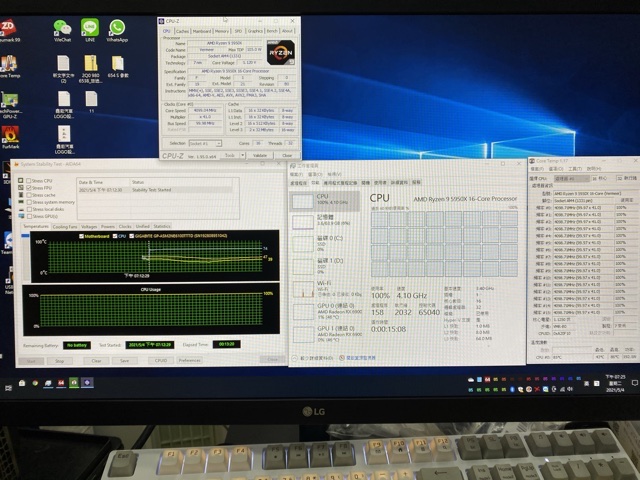Open the Voltages tab in AIDA64
This screenshot has height=480, width=640.
click(x=89, y=227)
